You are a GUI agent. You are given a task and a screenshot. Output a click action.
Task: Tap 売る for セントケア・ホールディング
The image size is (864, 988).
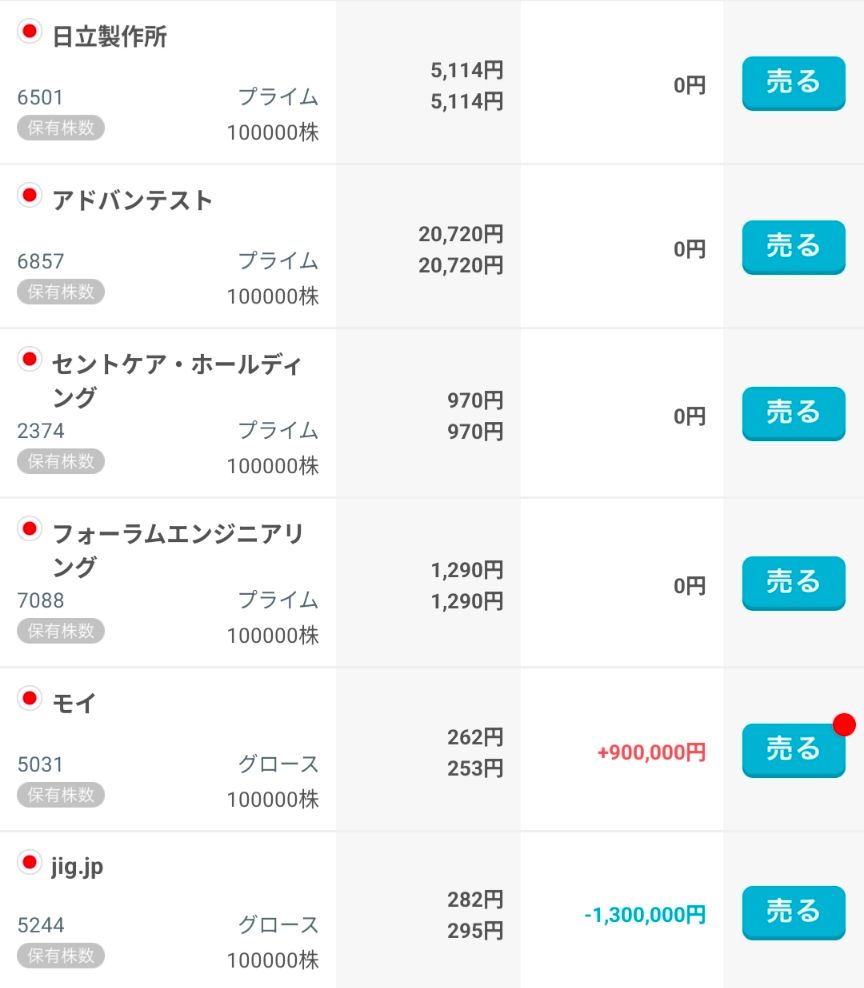click(x=793, y=413)
